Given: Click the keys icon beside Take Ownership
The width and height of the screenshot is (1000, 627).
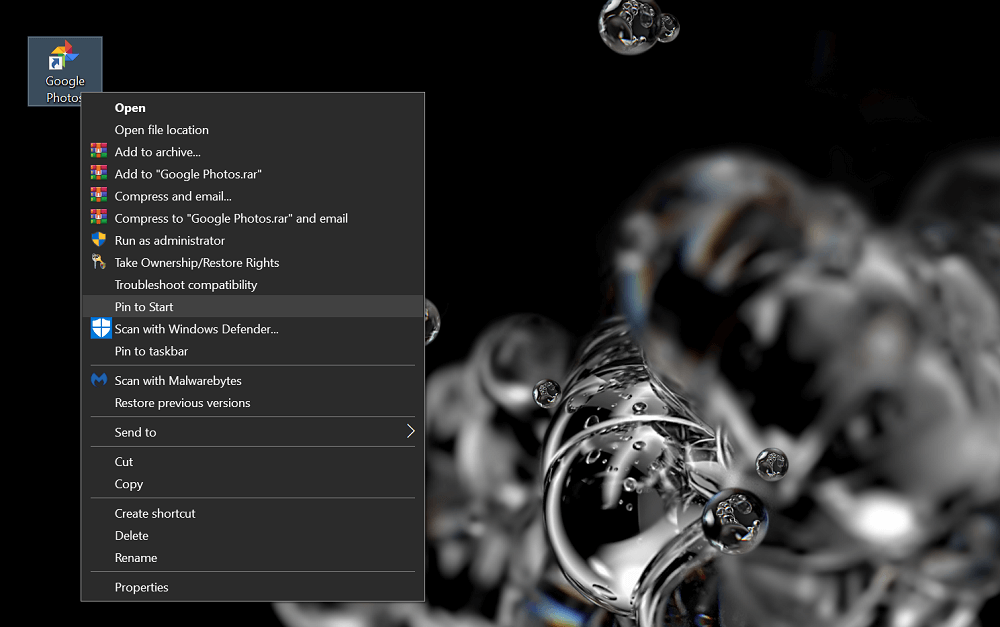Looking at the screenshot, I should click(x=98, y=262).
